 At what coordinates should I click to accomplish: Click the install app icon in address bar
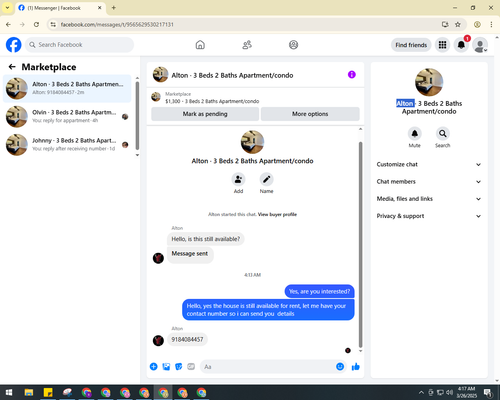[x=445, y=24]
